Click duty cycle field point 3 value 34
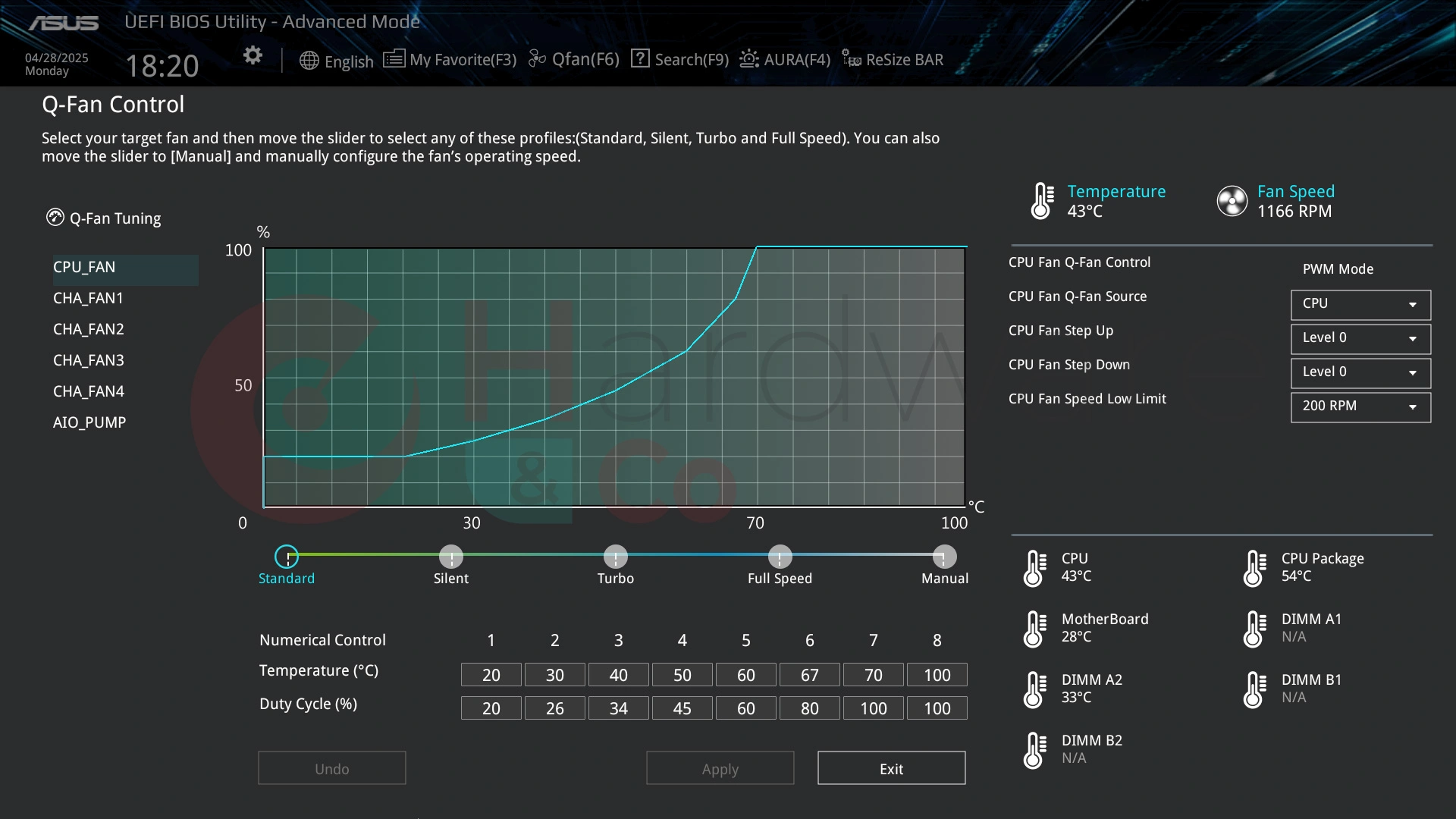The image size is (1456, 819). (618, 708)
